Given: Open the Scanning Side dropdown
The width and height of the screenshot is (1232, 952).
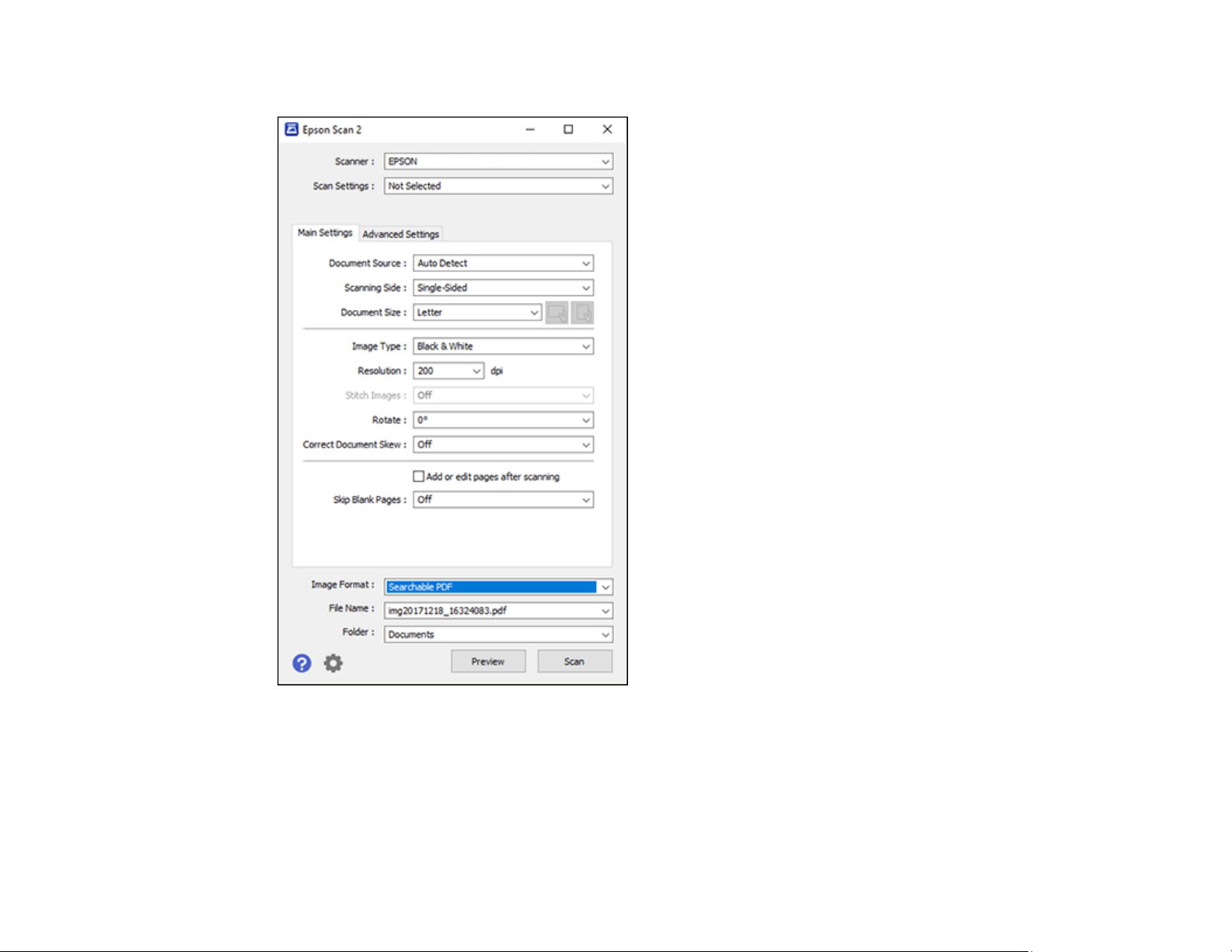Looking at the screenshot, I should 503,288.
